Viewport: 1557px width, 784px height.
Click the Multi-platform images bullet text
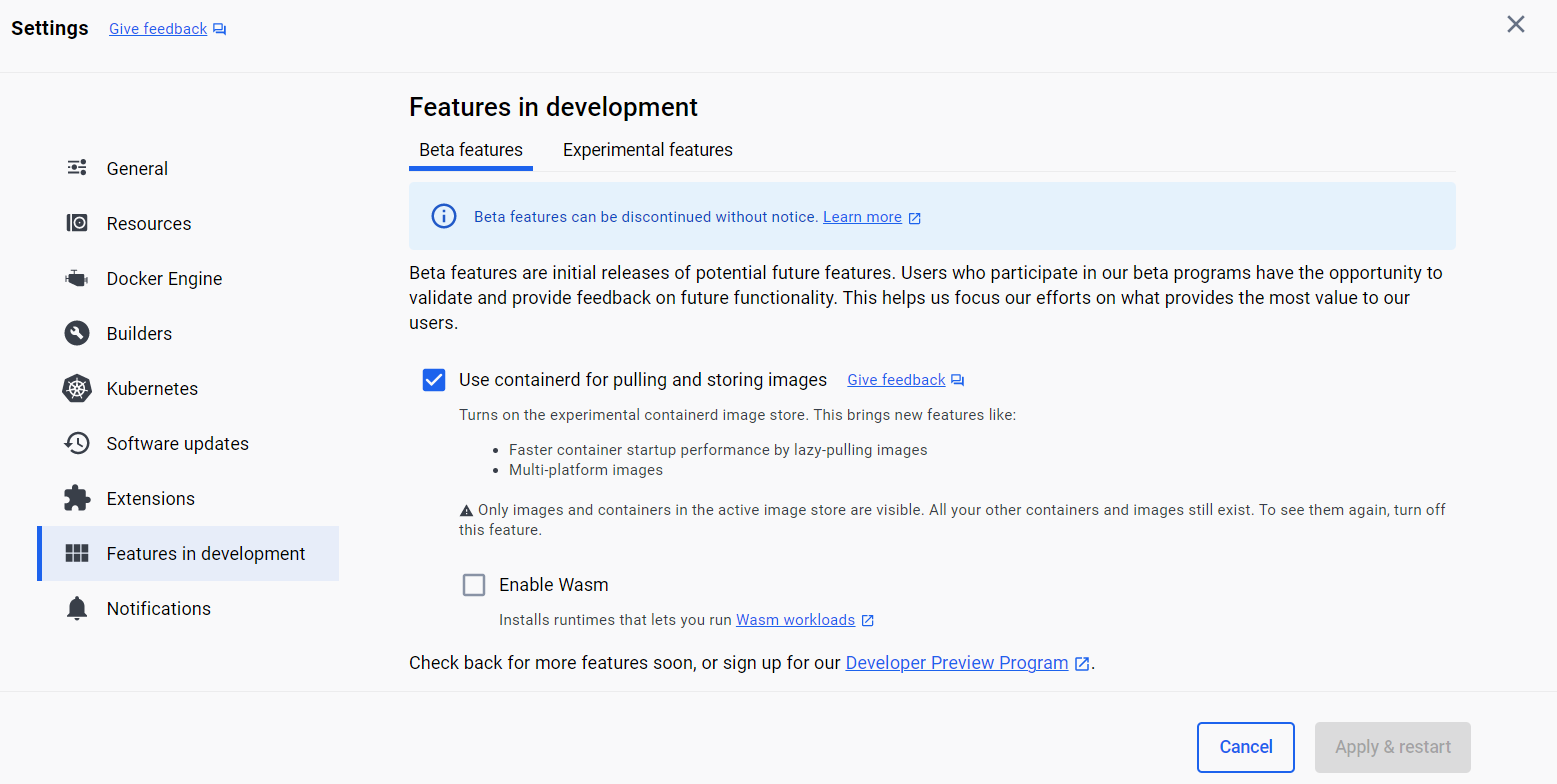[586, 470]
